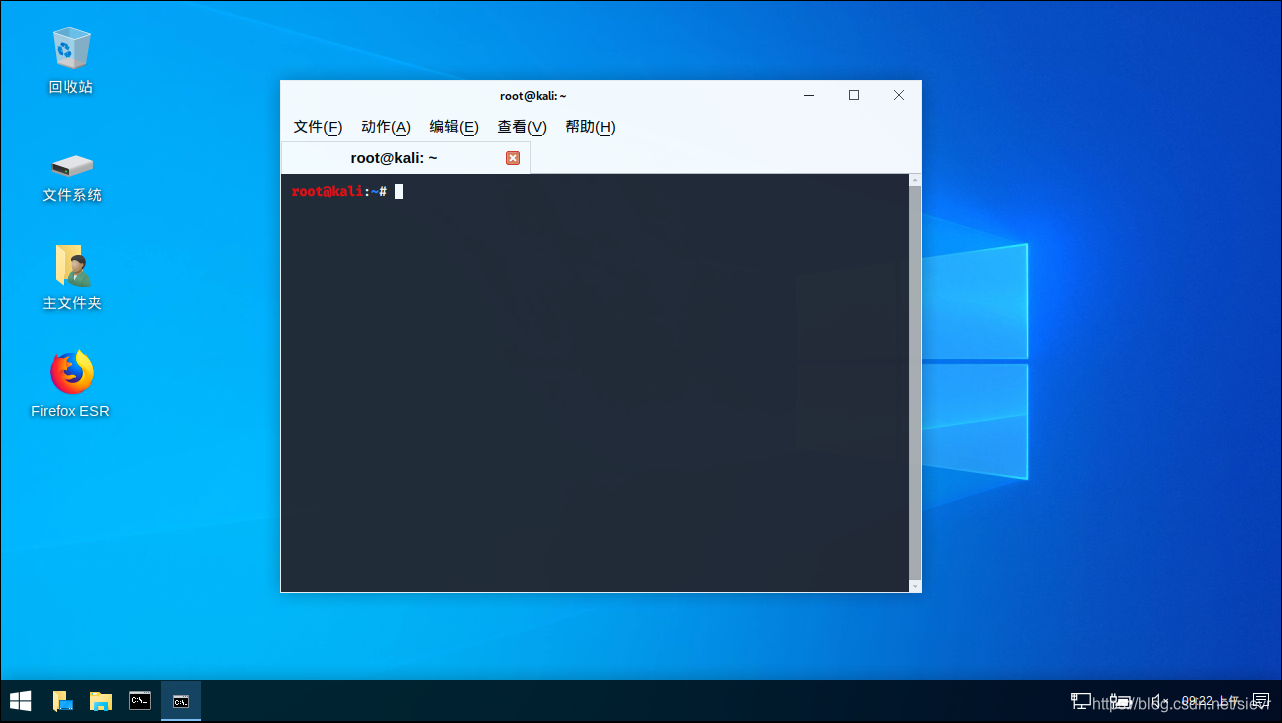This screenshot has width=1282, height=723.
Task: Open the 回收站 recycle bin desktop icon
Action: coord(71,60)
